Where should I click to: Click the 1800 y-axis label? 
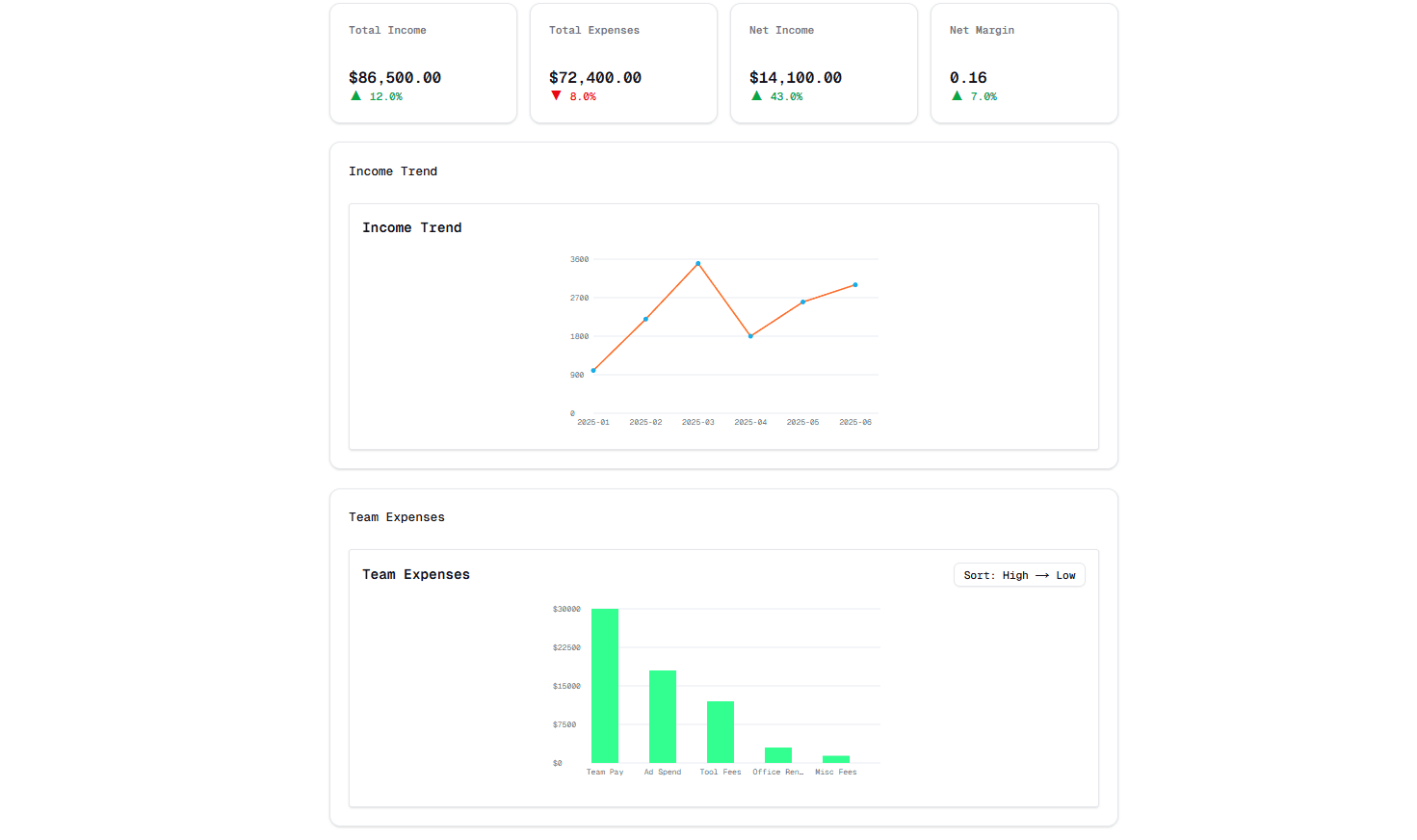click(579, 336)
